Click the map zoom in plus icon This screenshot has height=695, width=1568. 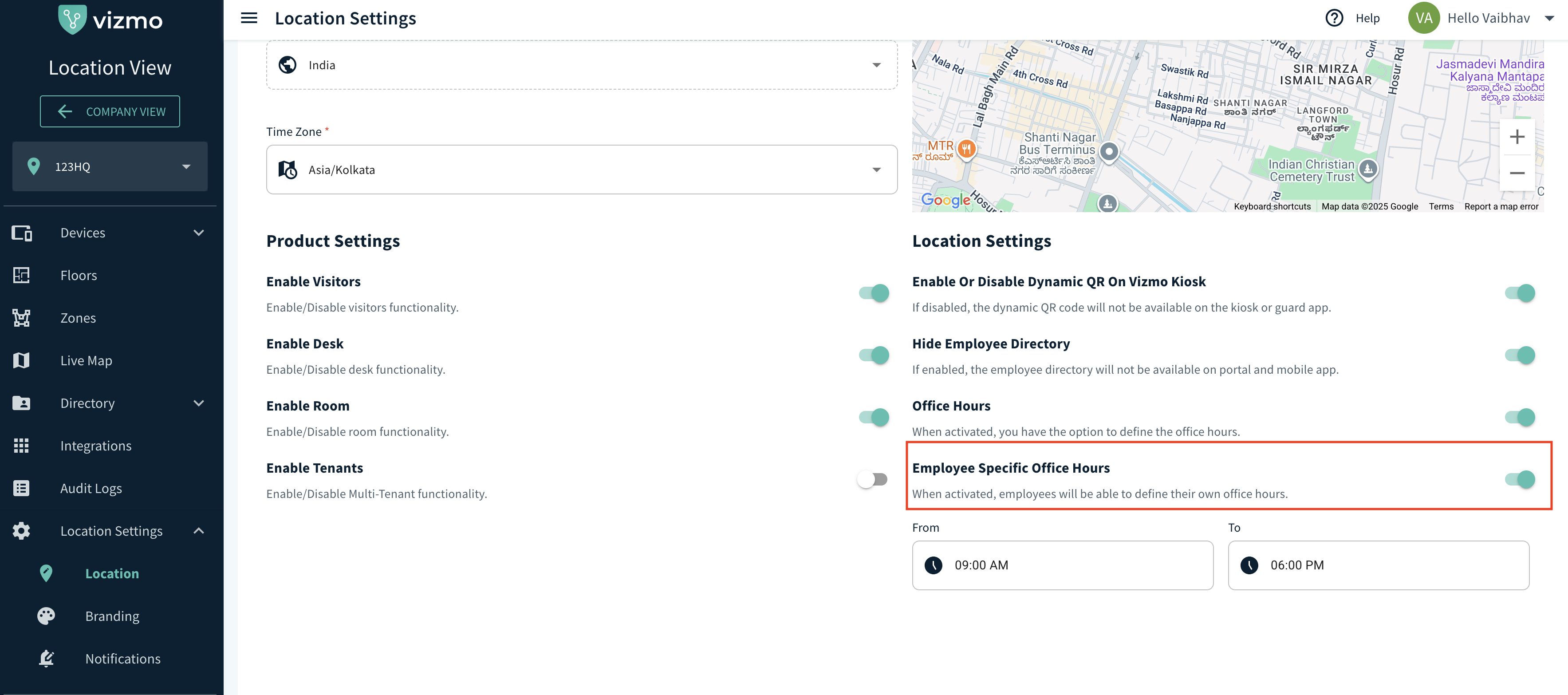[1517, 137]
